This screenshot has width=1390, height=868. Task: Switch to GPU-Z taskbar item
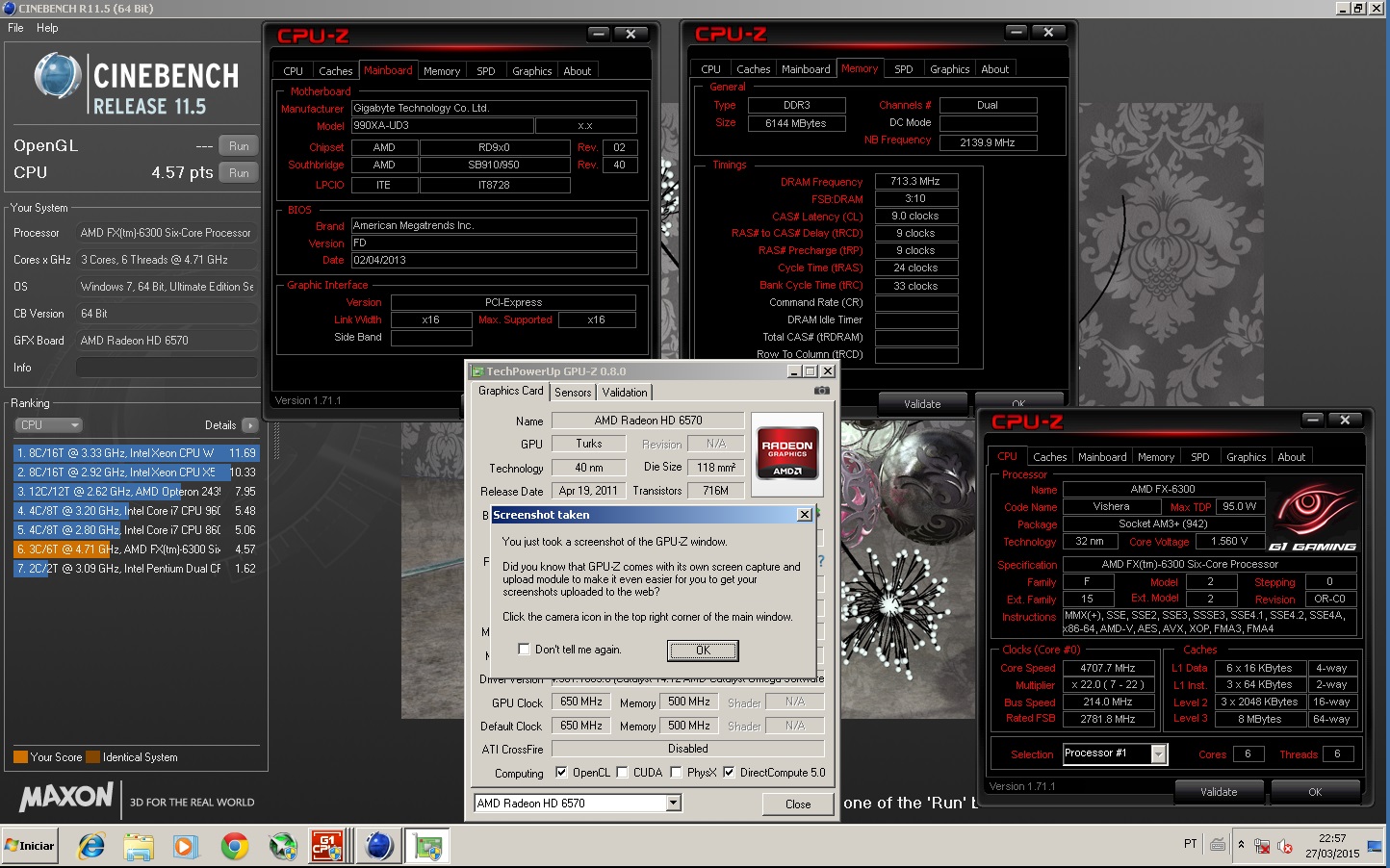coord(427,846)
